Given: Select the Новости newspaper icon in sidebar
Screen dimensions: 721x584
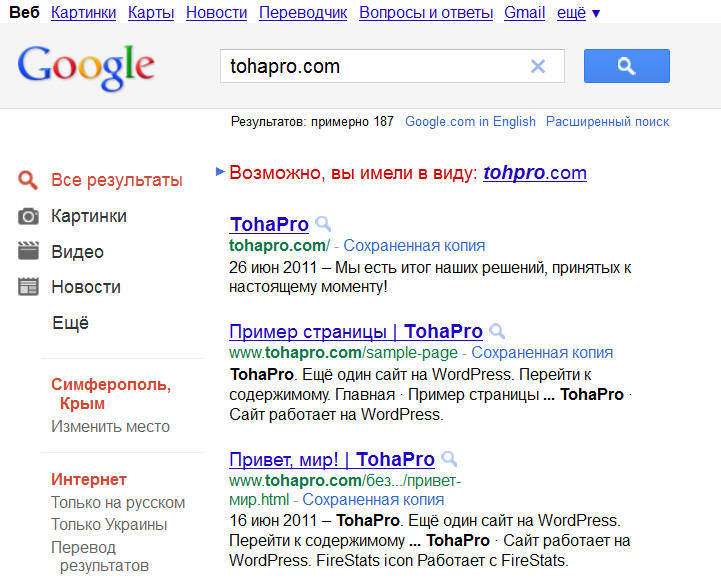Looking at the screenshot, I should [x=29, y=286].
